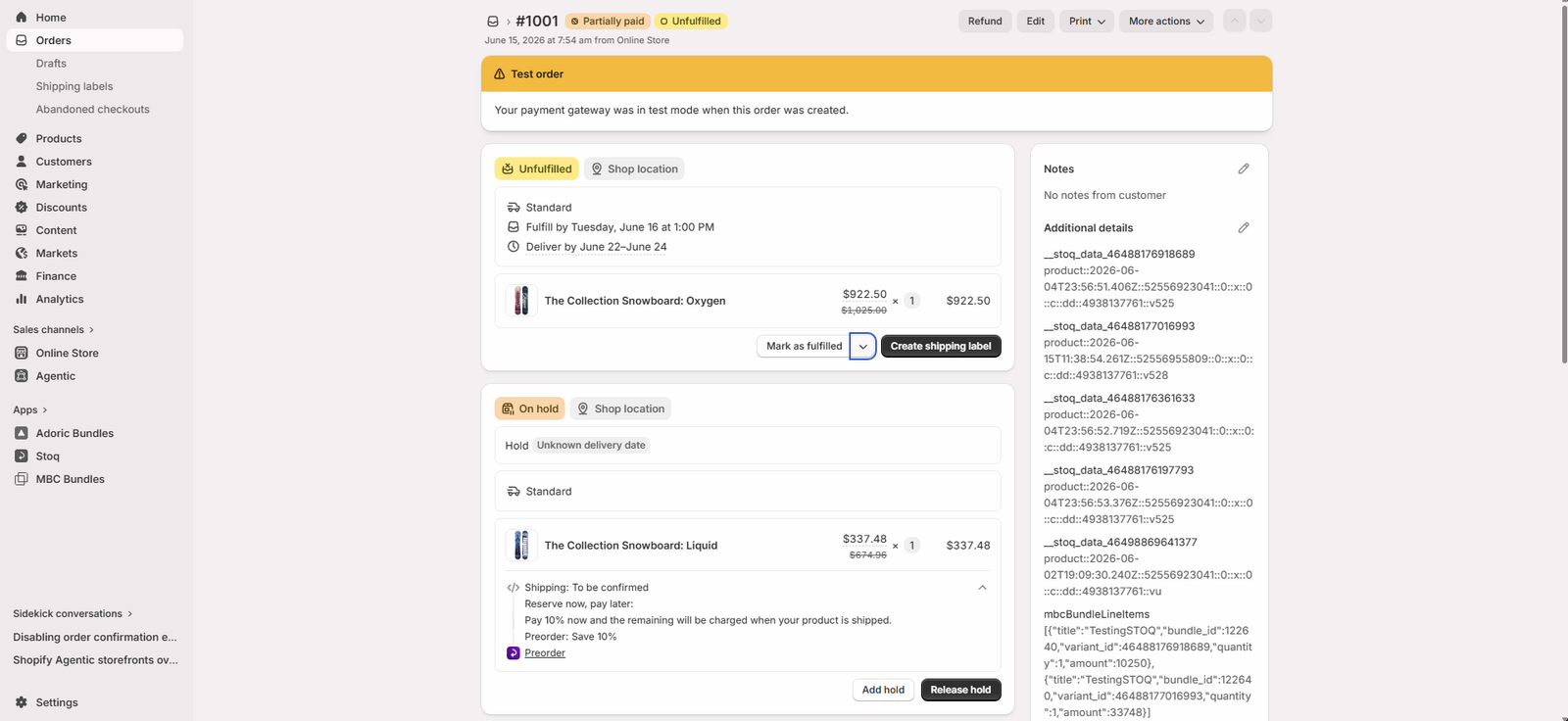Click the On hold status badge
The width and height of the screenshot is (1568, 721).
[x=529, y=409]
